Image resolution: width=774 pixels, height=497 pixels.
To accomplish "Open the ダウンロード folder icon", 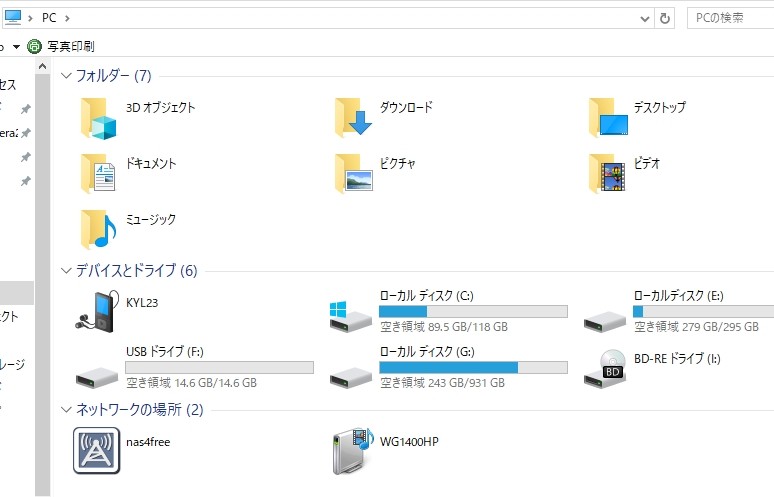I will [352, 117].
